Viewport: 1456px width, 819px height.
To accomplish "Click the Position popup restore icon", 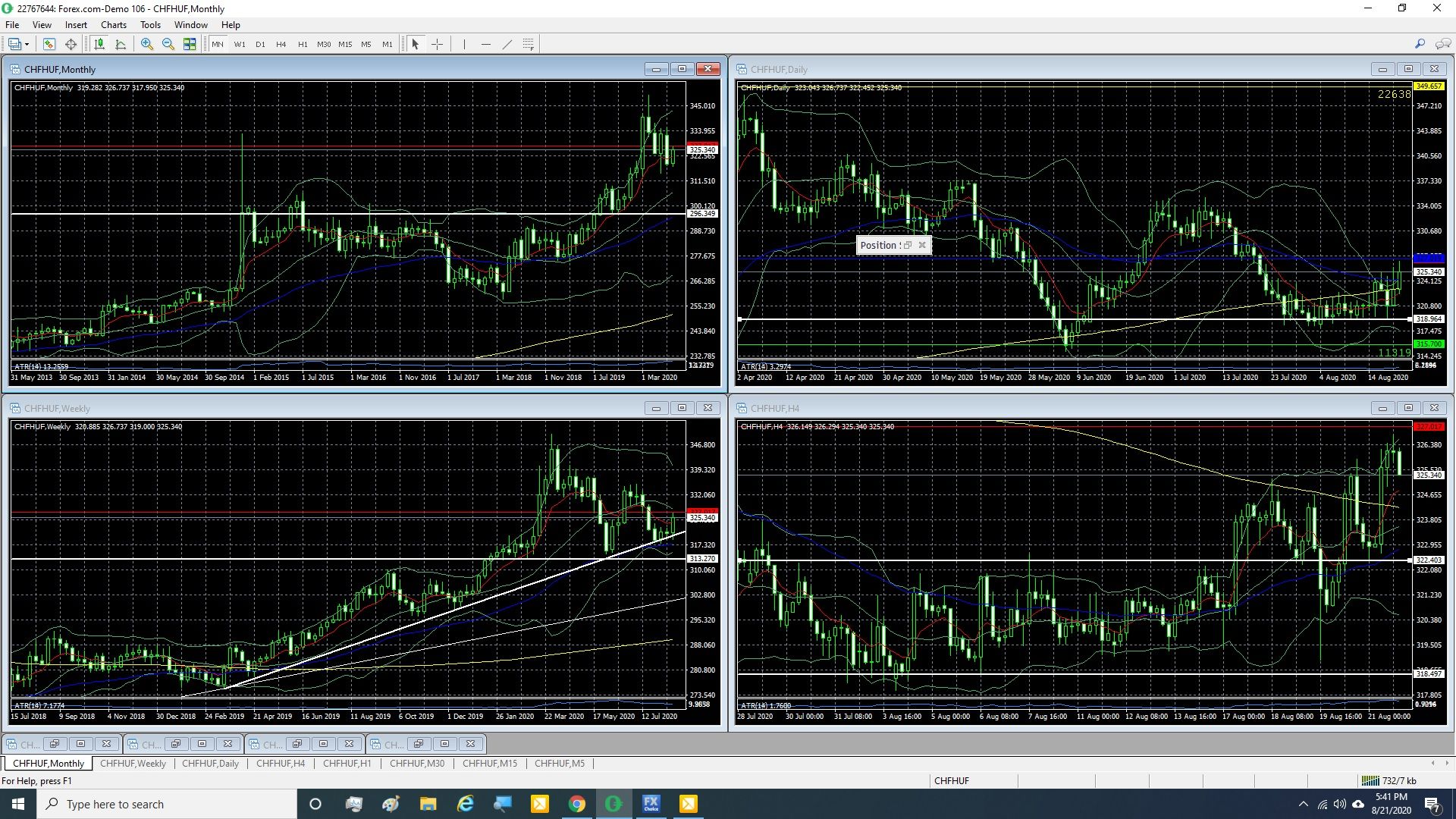I will pos(908,245).
